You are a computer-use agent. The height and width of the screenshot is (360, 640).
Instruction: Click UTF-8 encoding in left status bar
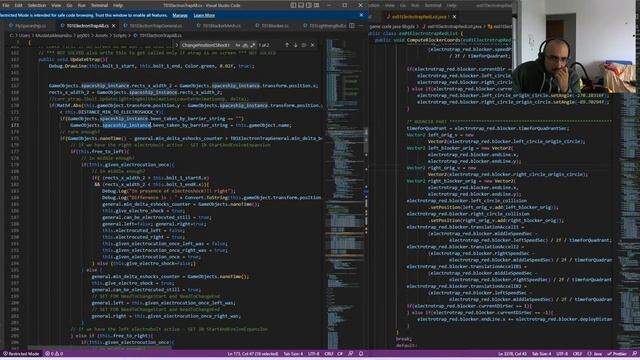click(x=313, y=354)
